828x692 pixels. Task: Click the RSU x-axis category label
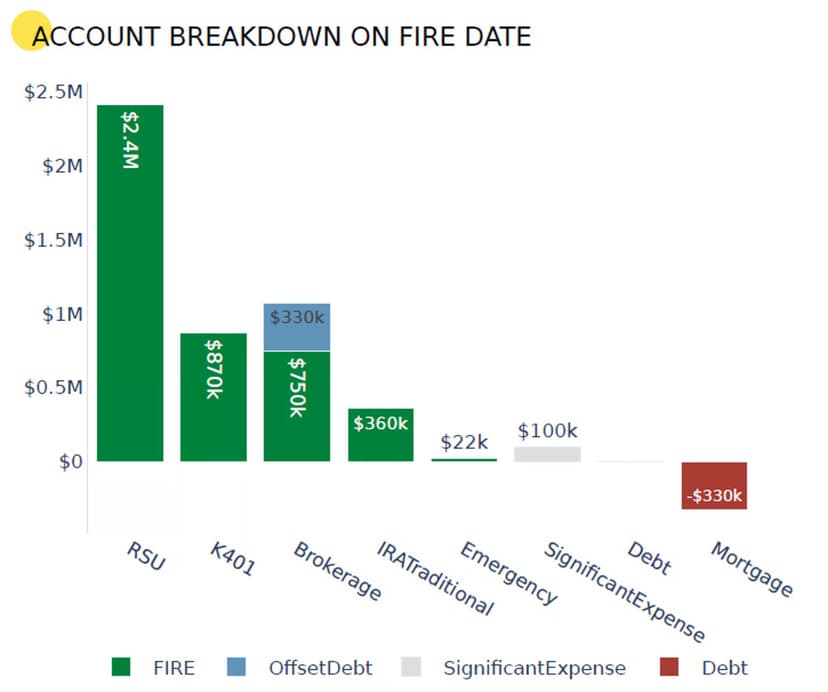(146, 556)
